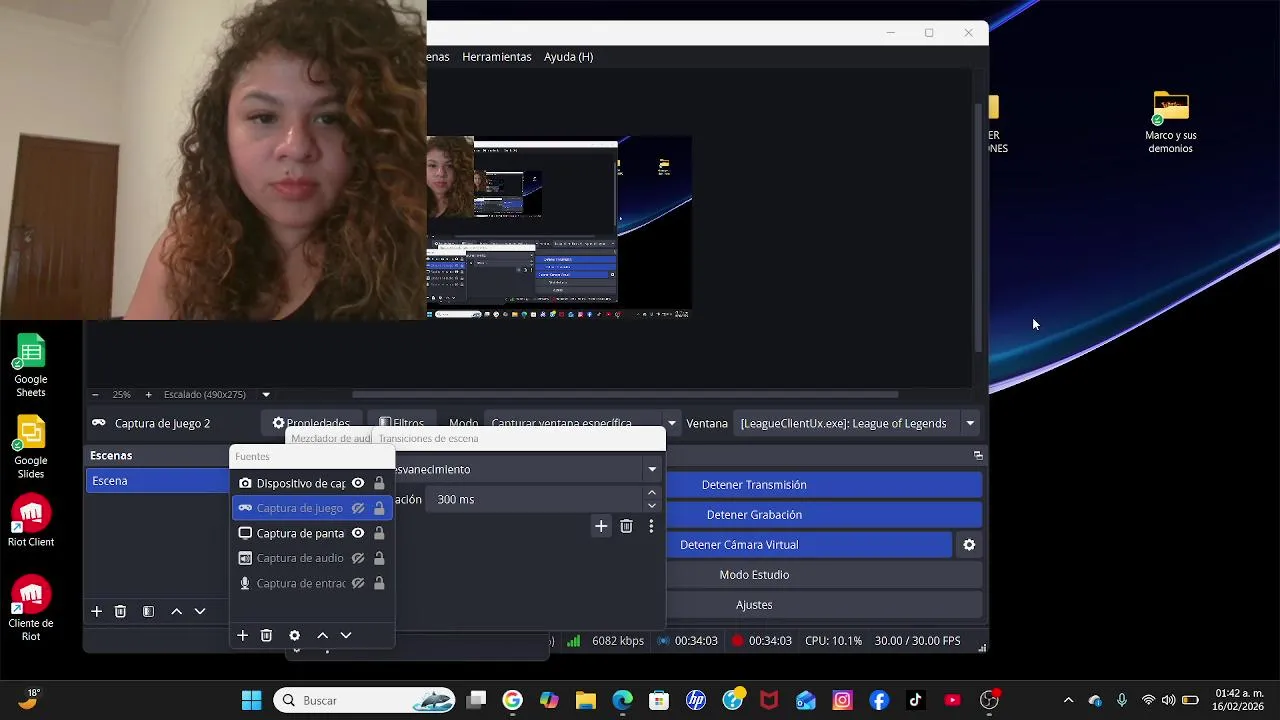This screenshot has width=1280, height=720.
Task: Show hidden system tray icons chevron
Action: pos(1068,700)
